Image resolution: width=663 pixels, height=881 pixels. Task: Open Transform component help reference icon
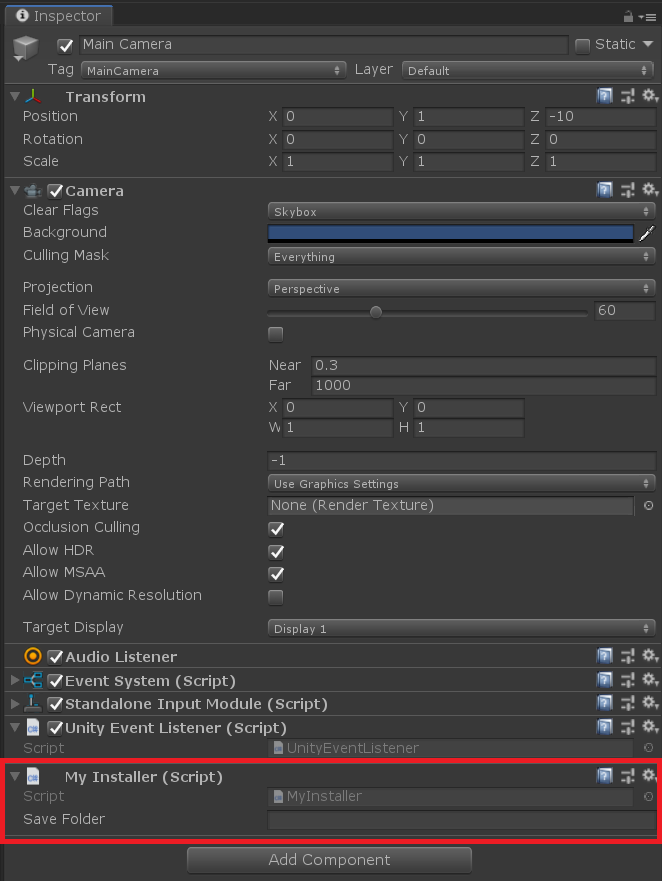tap(605, 96)
